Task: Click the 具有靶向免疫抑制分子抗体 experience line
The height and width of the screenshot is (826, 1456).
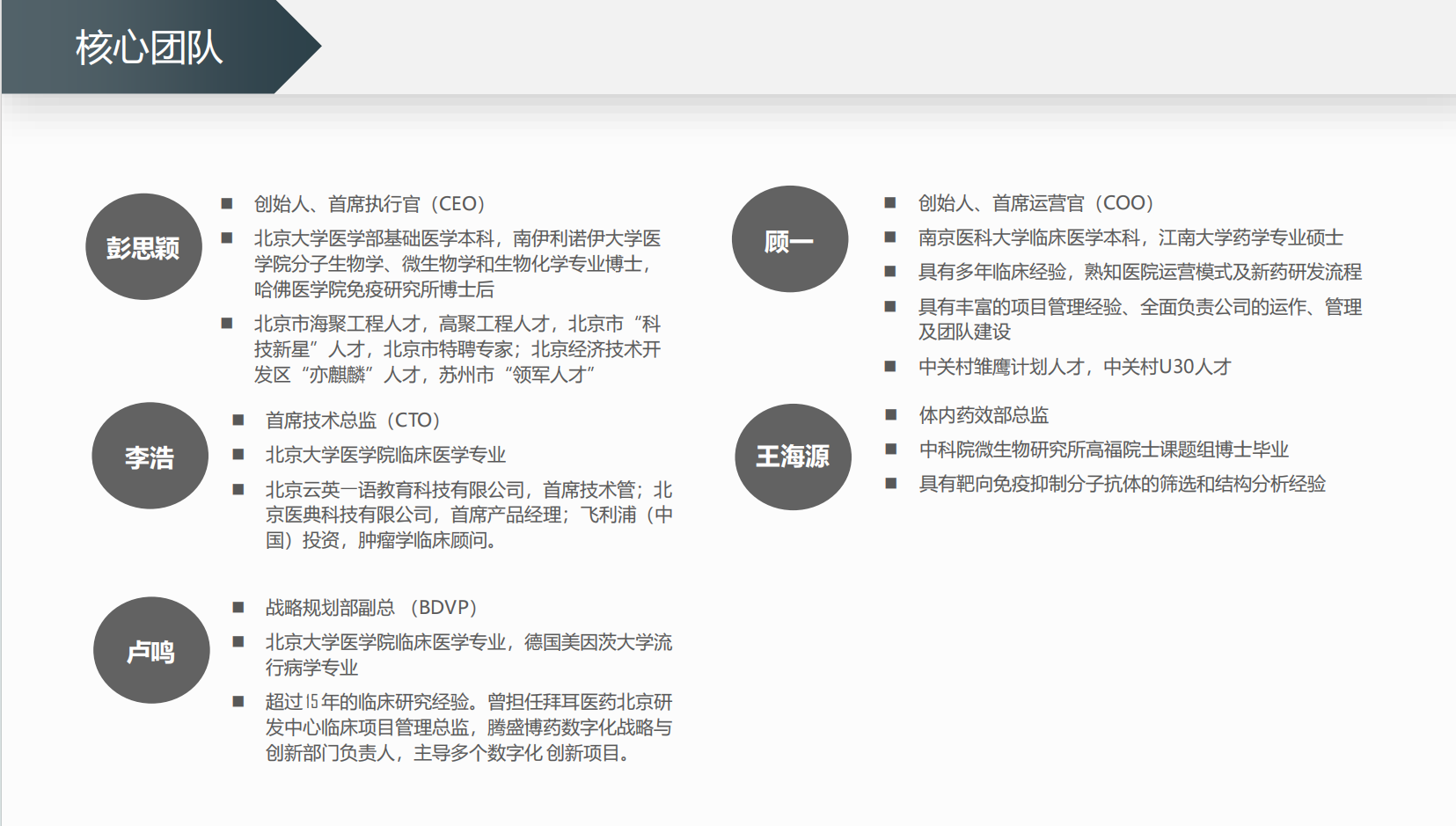Action: coord(1122,484)
